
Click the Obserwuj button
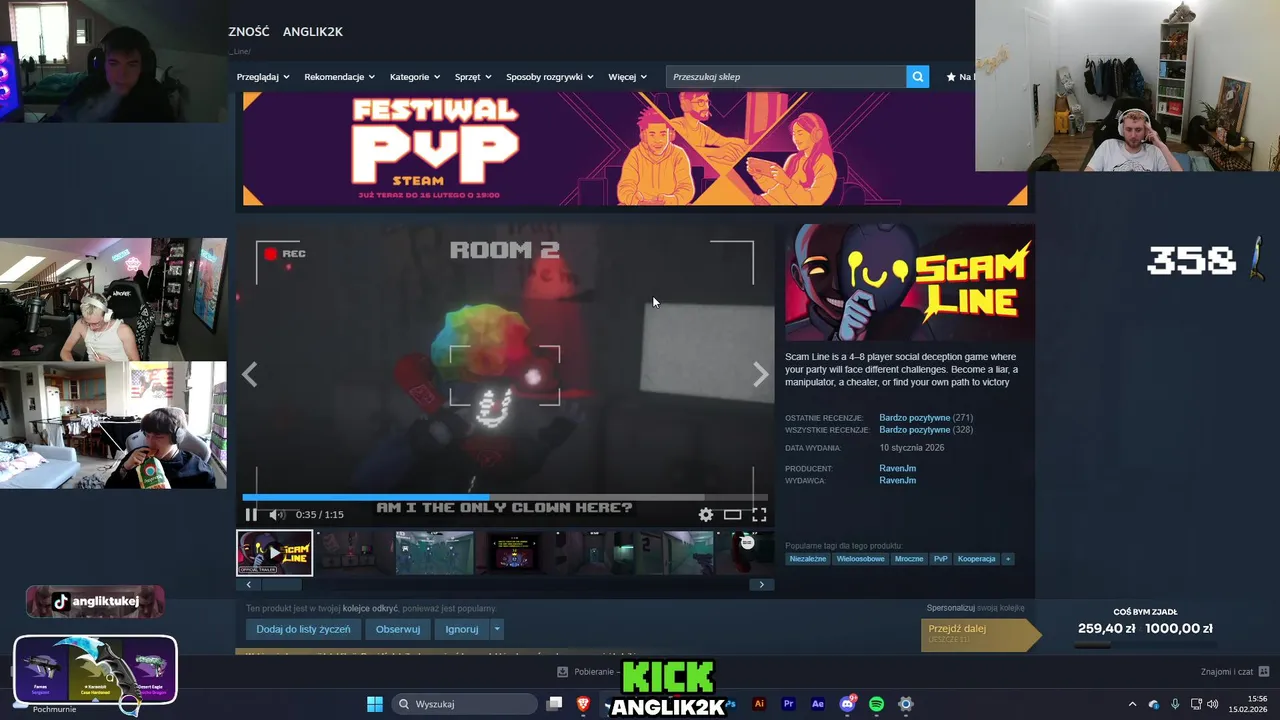[398, 629]
